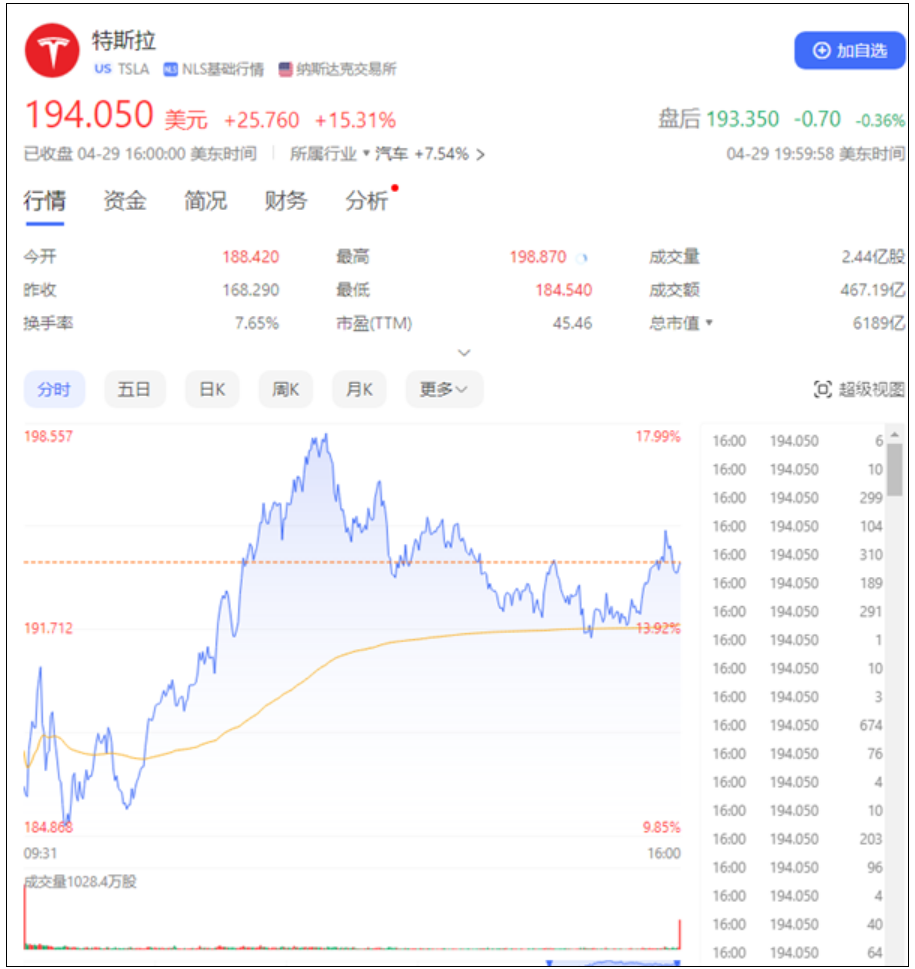
Task: Click the price chart peak near 198.557
Action: click(326, 436)
